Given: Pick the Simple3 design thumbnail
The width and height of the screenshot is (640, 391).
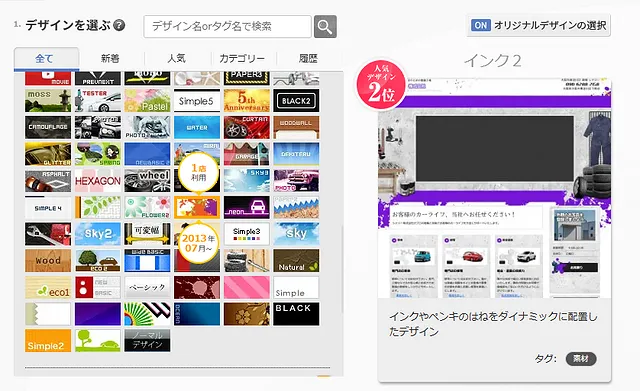Looking at the screenshot, I should tap(247, 234).
